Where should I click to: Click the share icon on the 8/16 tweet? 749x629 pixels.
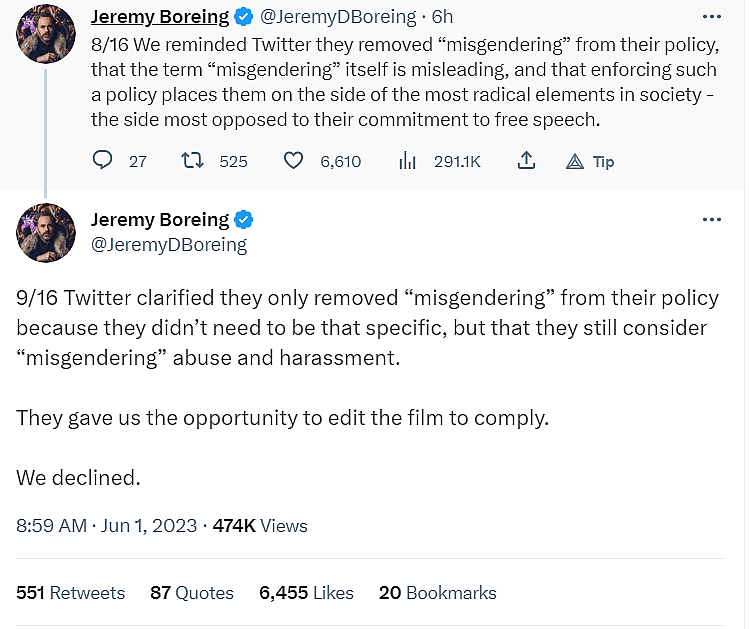pyautogui.click(x=526, y=161)
